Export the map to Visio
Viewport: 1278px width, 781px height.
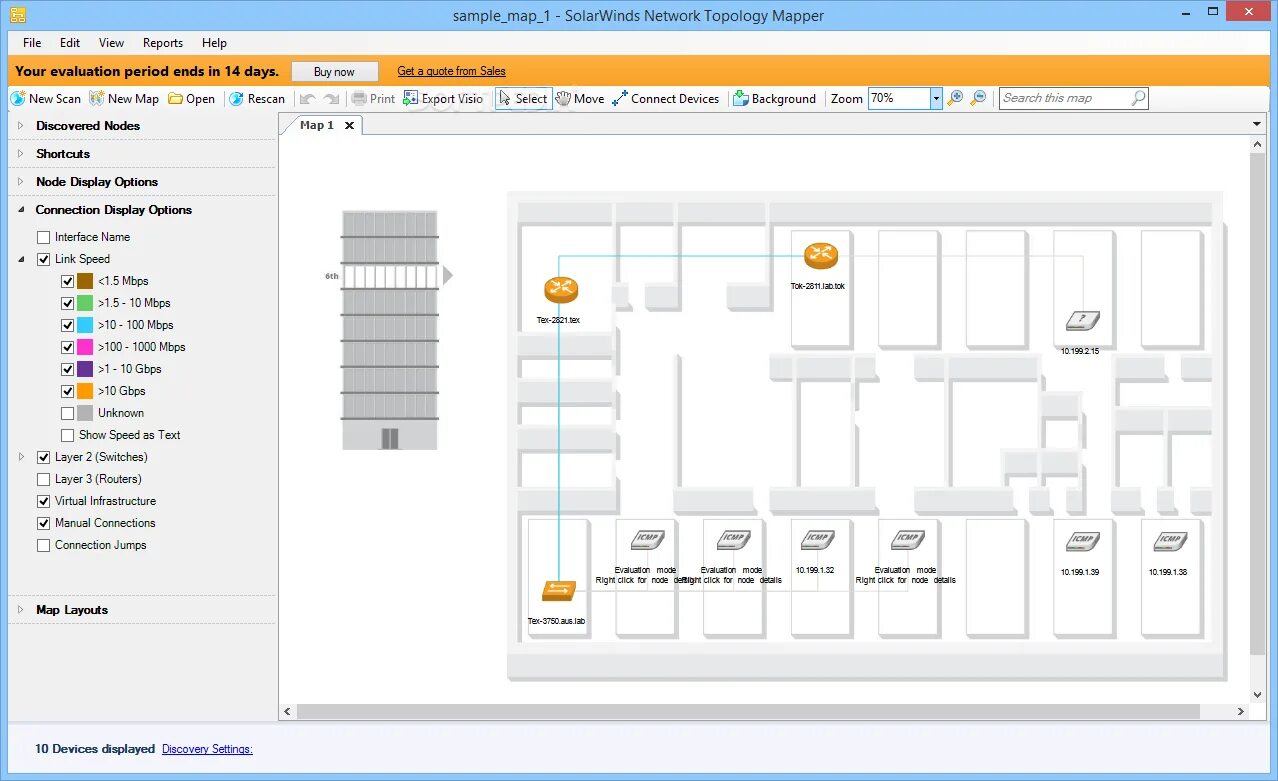click(443, 98)
